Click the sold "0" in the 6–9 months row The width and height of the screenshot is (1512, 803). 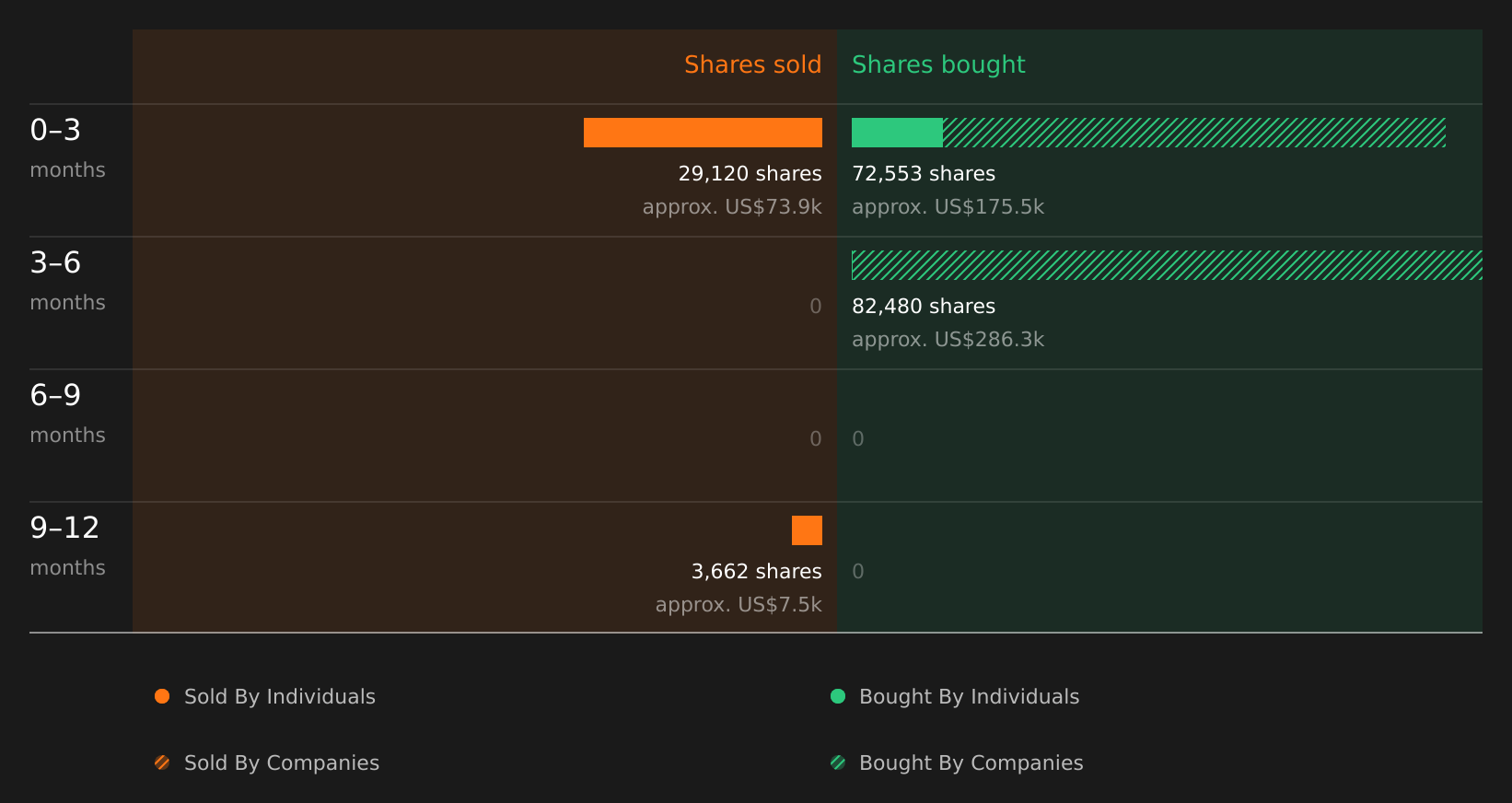[x=816, y=438]
